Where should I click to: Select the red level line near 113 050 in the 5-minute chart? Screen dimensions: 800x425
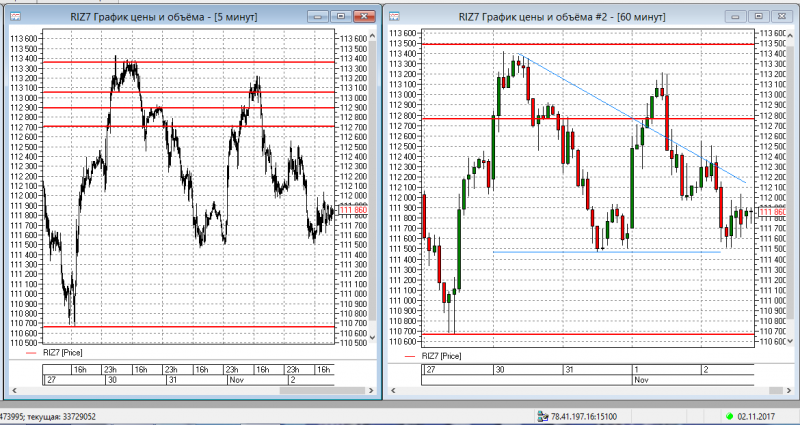(x=189, y=92)
